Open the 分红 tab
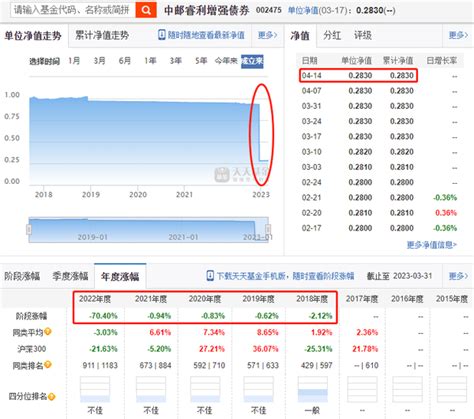474x419 pixels. click(332, 35)
